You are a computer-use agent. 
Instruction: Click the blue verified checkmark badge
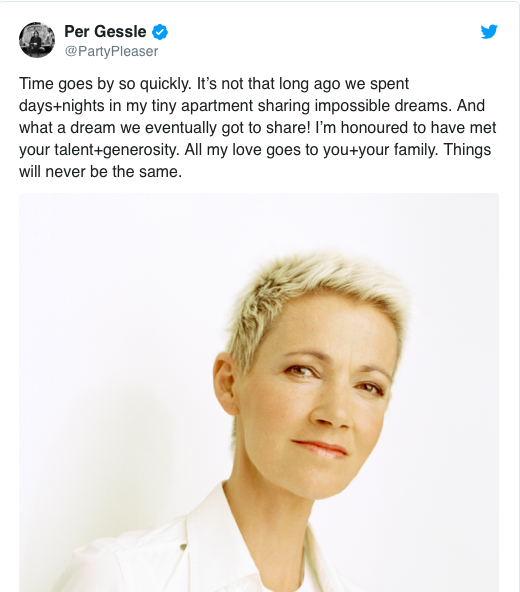[160, 32]
